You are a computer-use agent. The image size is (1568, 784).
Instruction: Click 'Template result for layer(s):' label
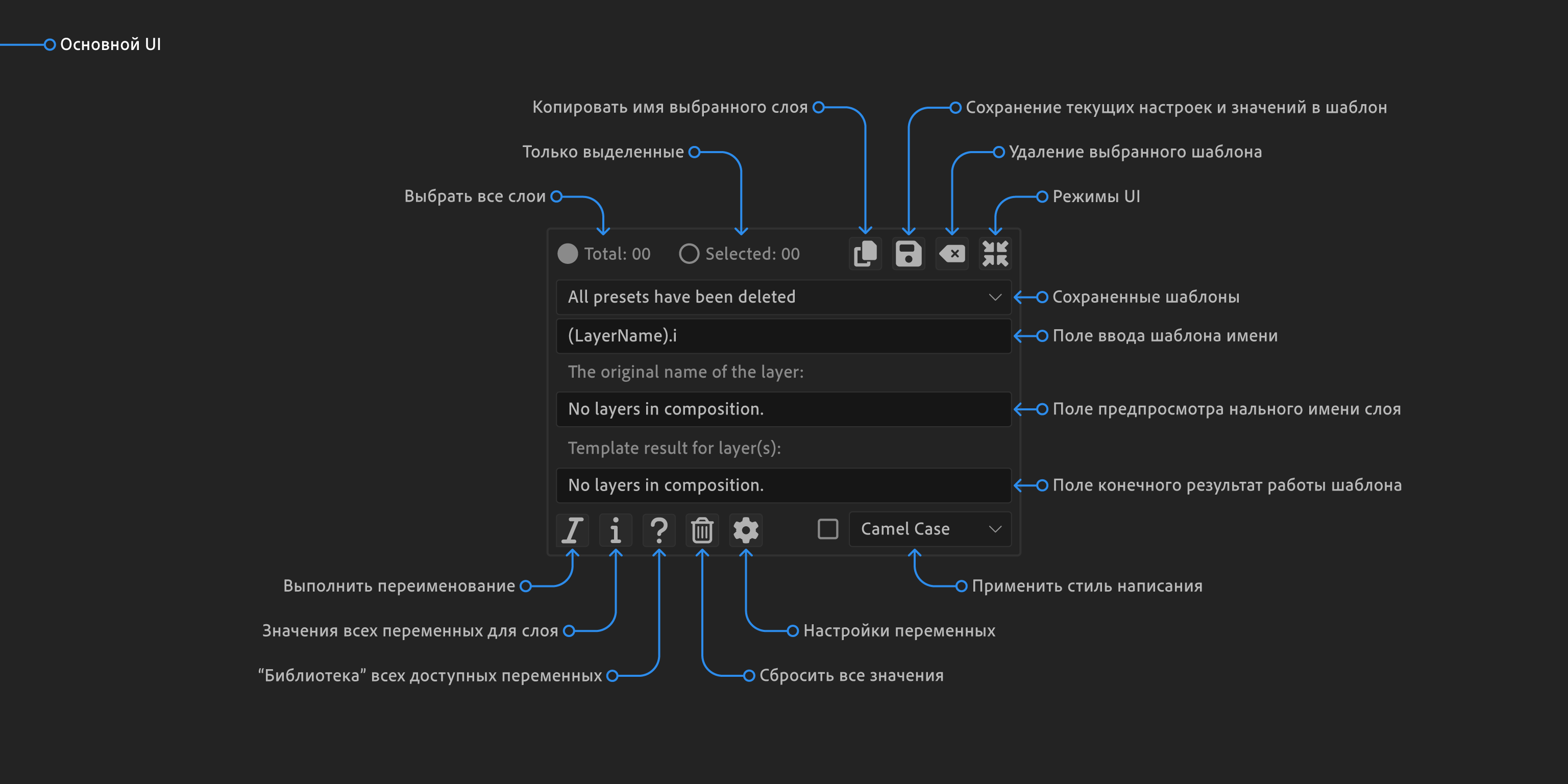pyautogui.click(x=674, y=448)
